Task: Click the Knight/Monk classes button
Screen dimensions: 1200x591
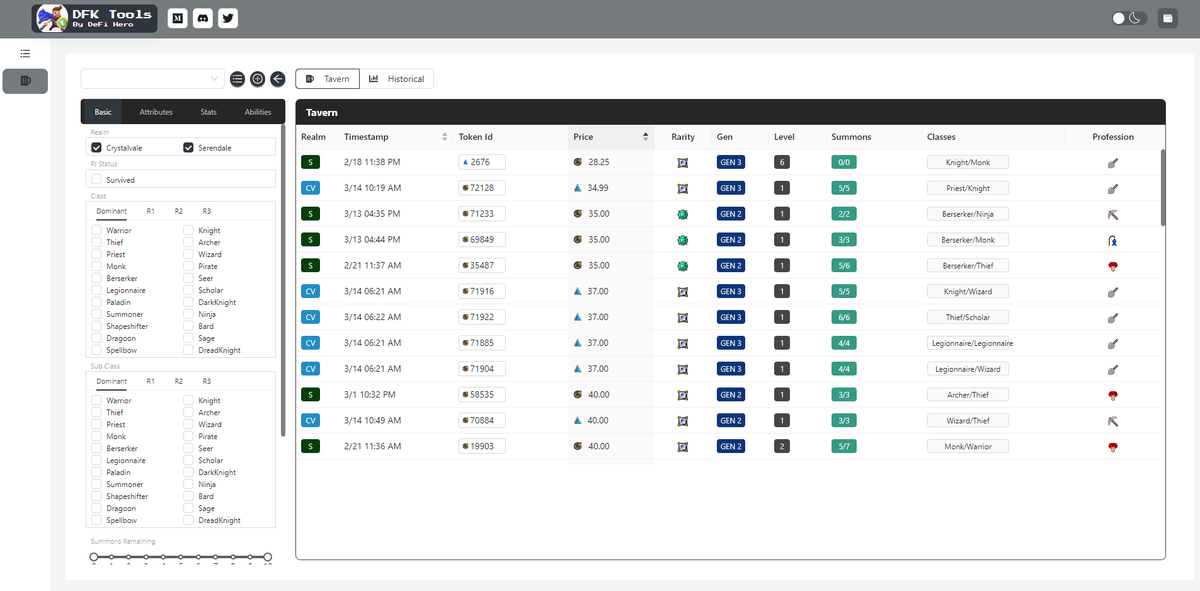Action: point(968,162)
